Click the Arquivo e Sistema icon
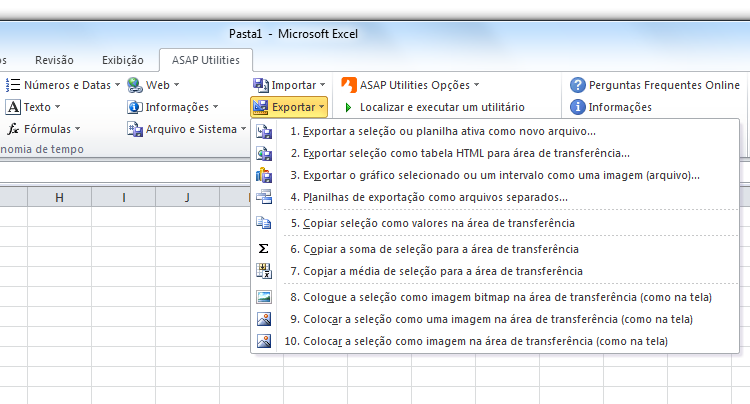 point(135,129)
